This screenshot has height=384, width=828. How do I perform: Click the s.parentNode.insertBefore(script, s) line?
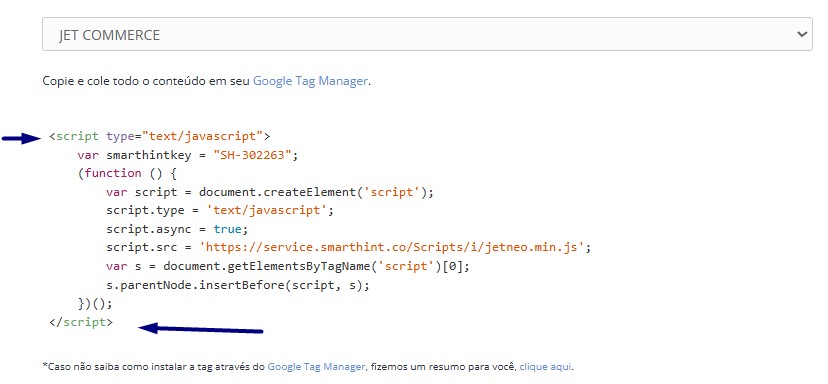(238, 285)
